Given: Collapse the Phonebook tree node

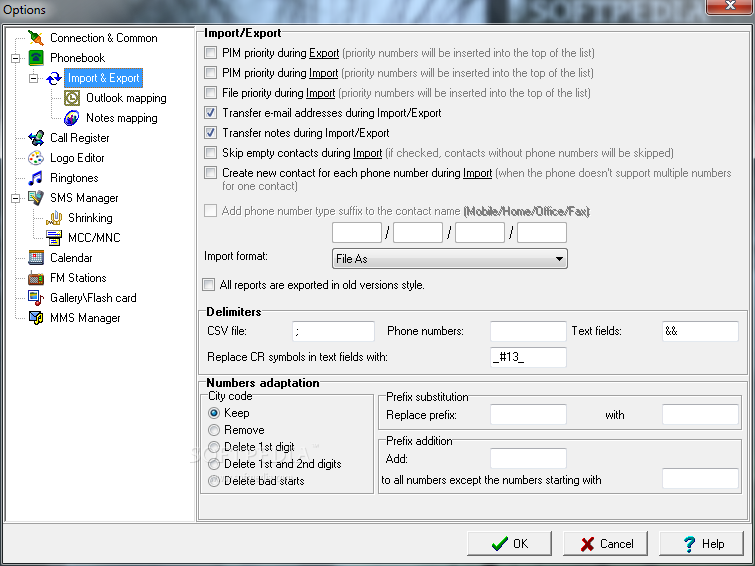Looking at the screenshot, I should (15, 58).
